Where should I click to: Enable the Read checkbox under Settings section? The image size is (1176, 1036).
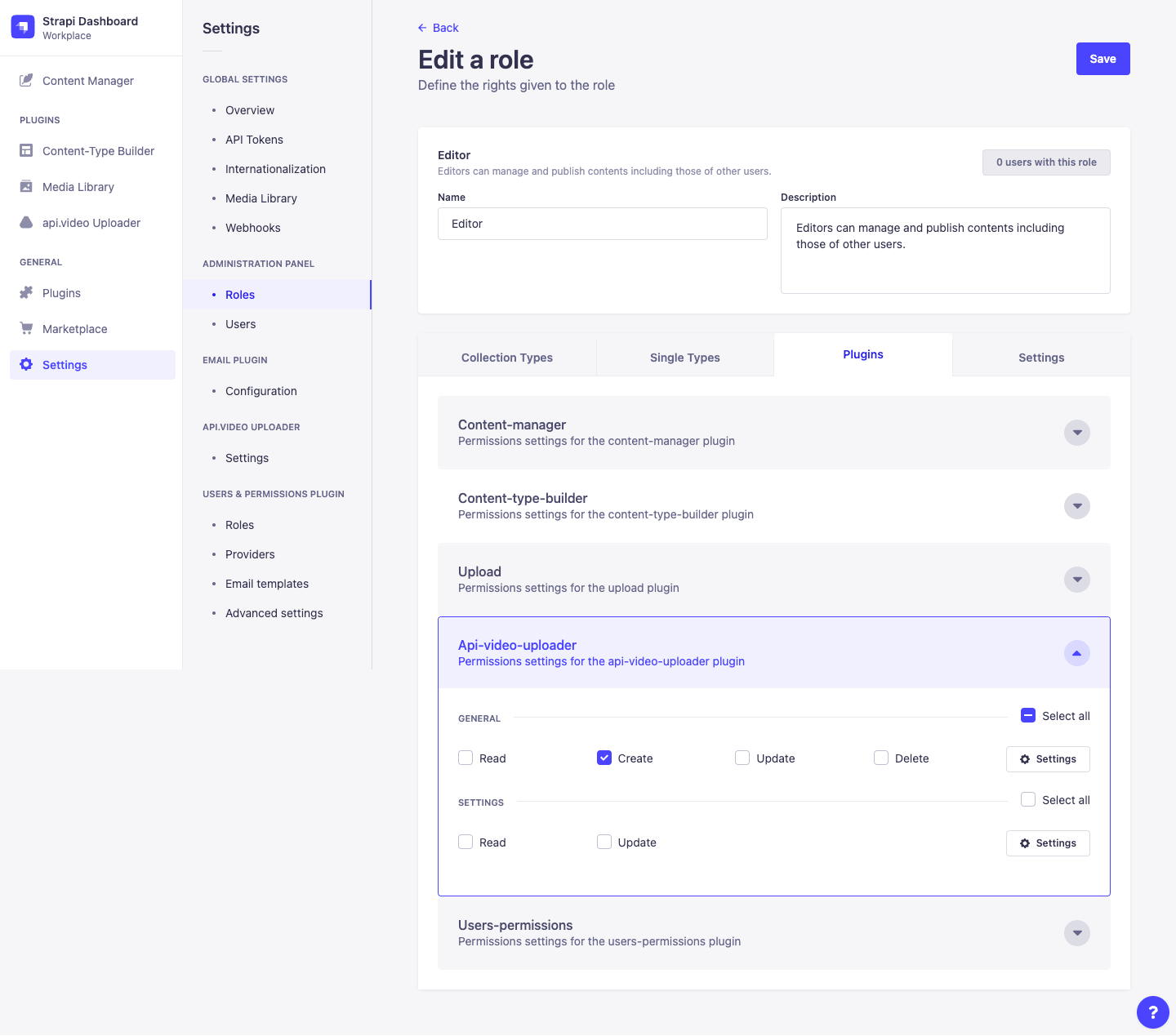coord(465,842)
